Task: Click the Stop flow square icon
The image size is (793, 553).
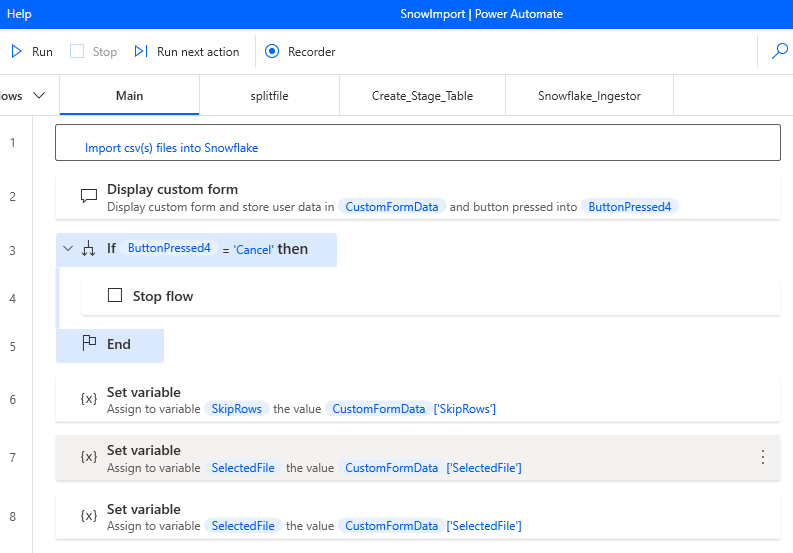Action: 115,295
